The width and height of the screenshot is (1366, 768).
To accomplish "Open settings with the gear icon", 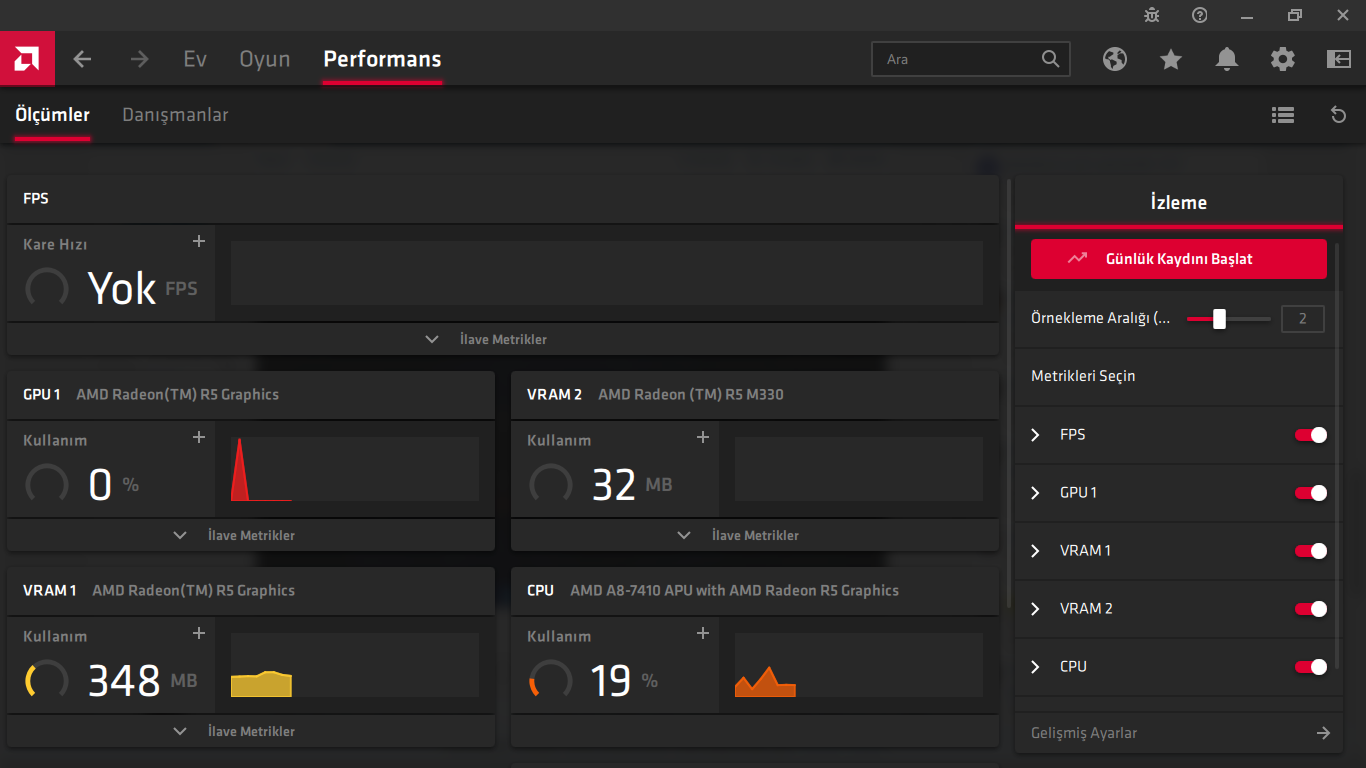I will 1283,59.
